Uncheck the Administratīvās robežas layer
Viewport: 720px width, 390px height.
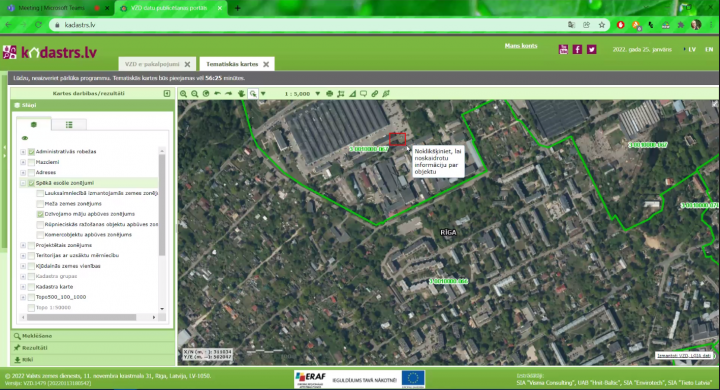31,152
